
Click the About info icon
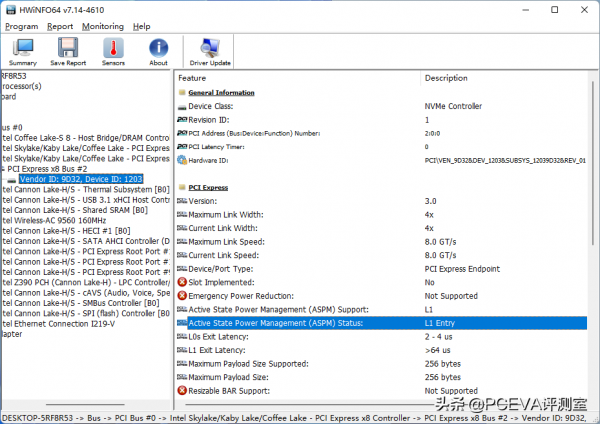pos(158,51)
